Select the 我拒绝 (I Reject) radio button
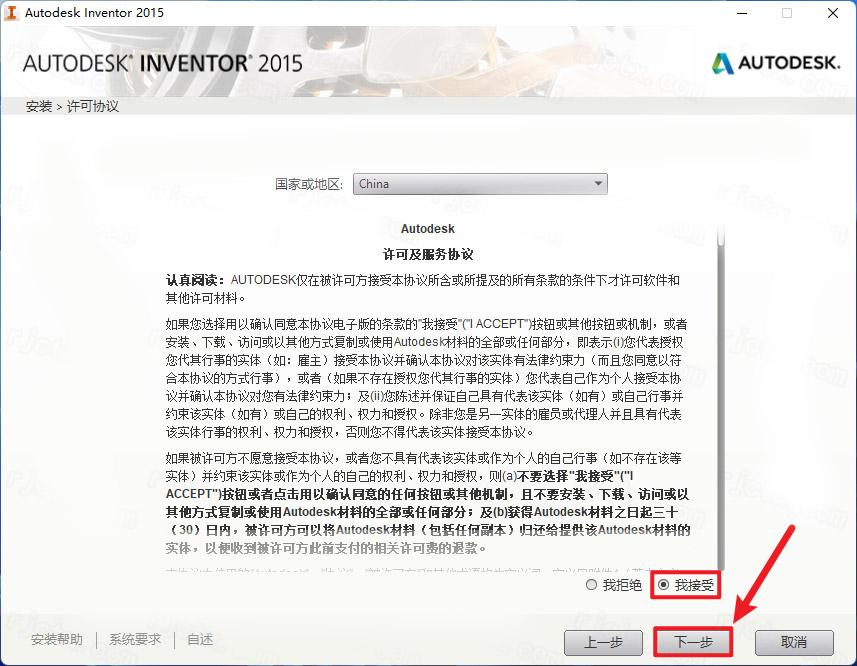 [x=591, y=585]
